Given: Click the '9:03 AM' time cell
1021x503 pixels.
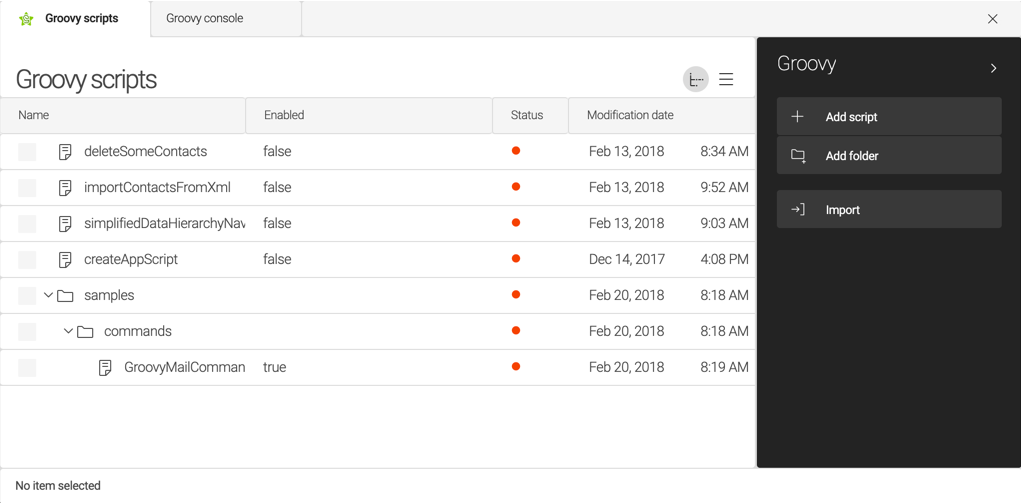Looking at the screenshot, I should (724, 223).
